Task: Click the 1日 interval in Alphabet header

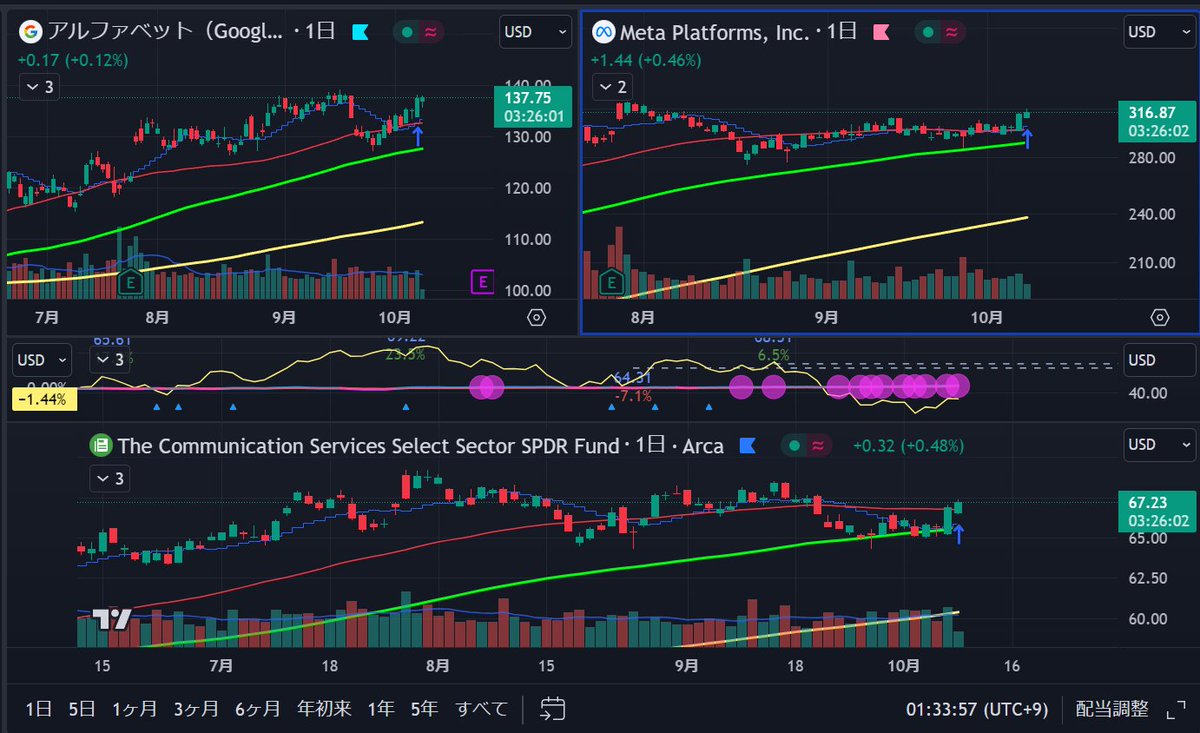Action: click(x=321, y=32)
